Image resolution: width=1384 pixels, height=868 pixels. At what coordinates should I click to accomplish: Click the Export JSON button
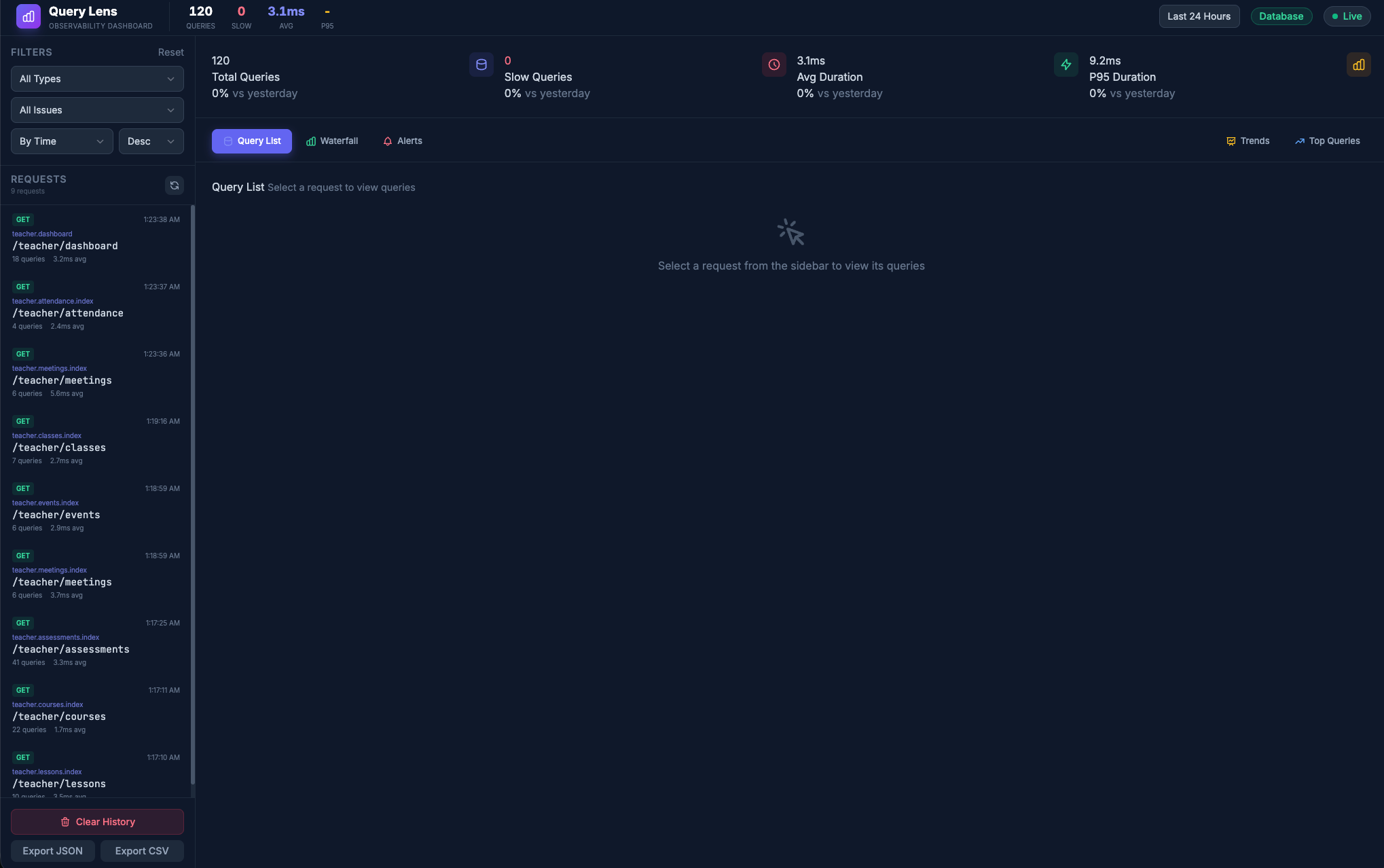(52, 850)
